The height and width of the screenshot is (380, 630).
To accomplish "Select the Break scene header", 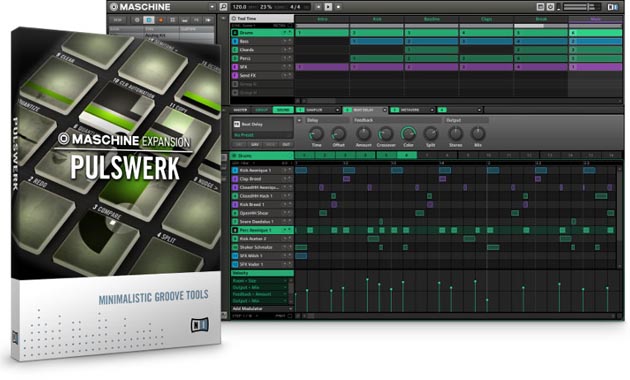I will pyautogui.click(x=541, y=19).
